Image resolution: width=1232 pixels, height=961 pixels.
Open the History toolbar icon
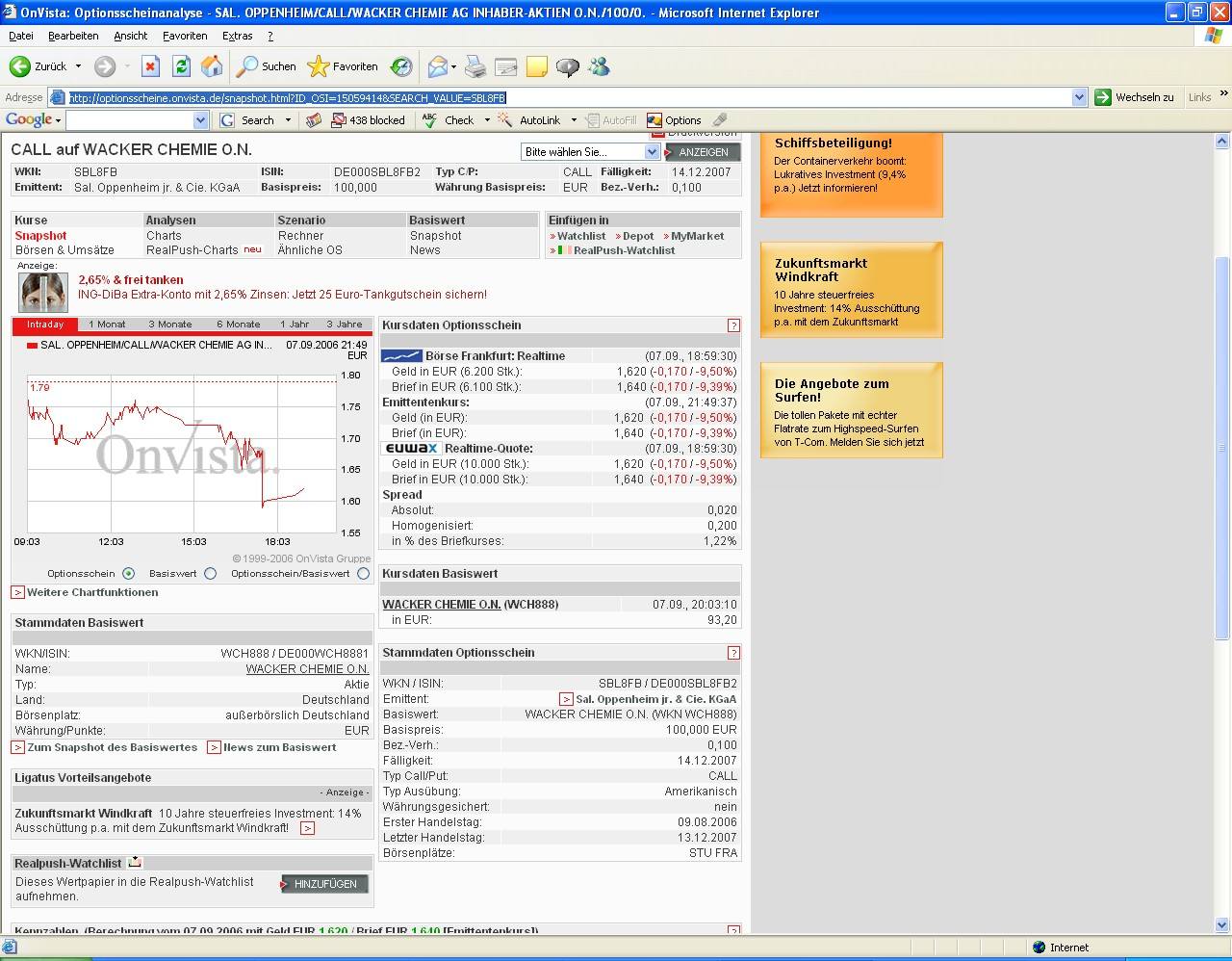(x=401, y=66)
